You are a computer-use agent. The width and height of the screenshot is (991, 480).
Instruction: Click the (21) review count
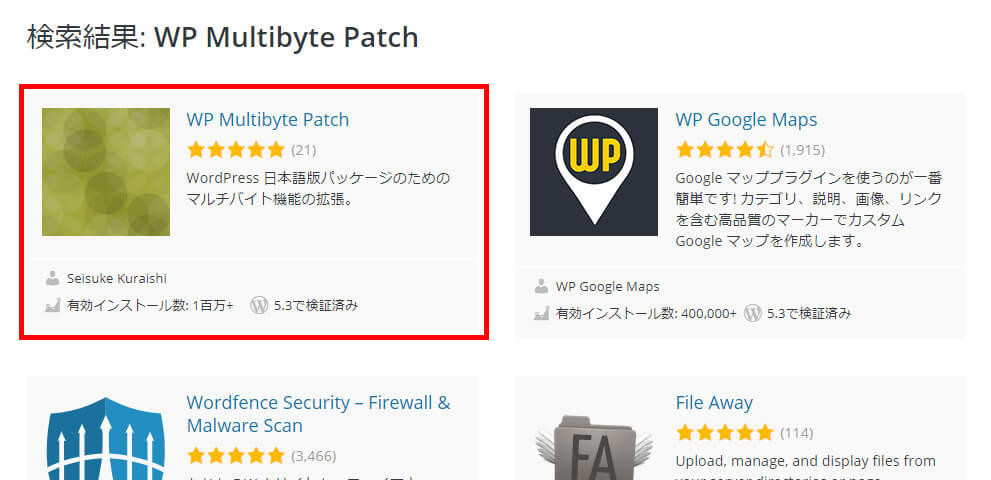(303, 151)
